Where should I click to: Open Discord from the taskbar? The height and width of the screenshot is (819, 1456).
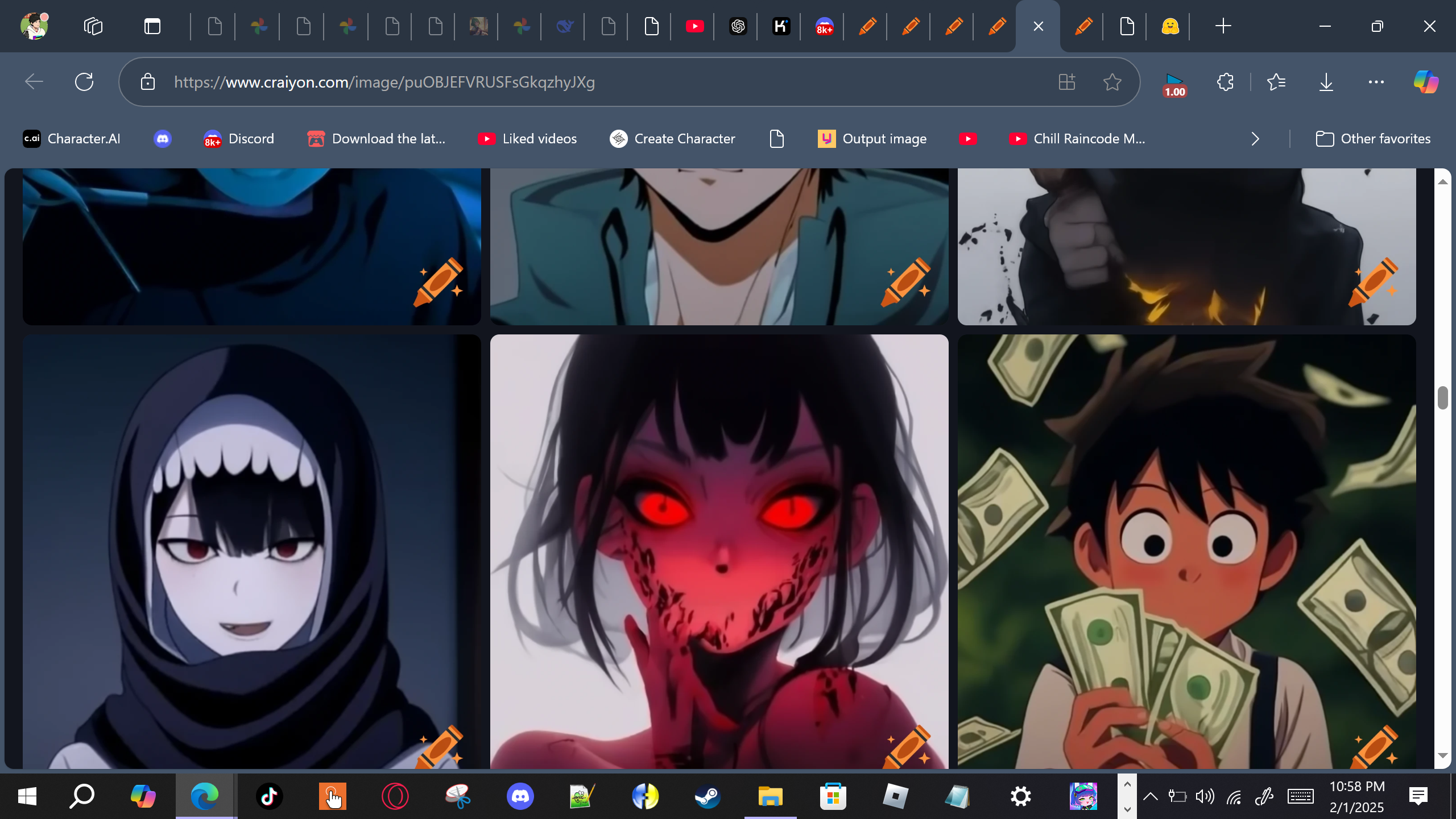pos(520,796)
